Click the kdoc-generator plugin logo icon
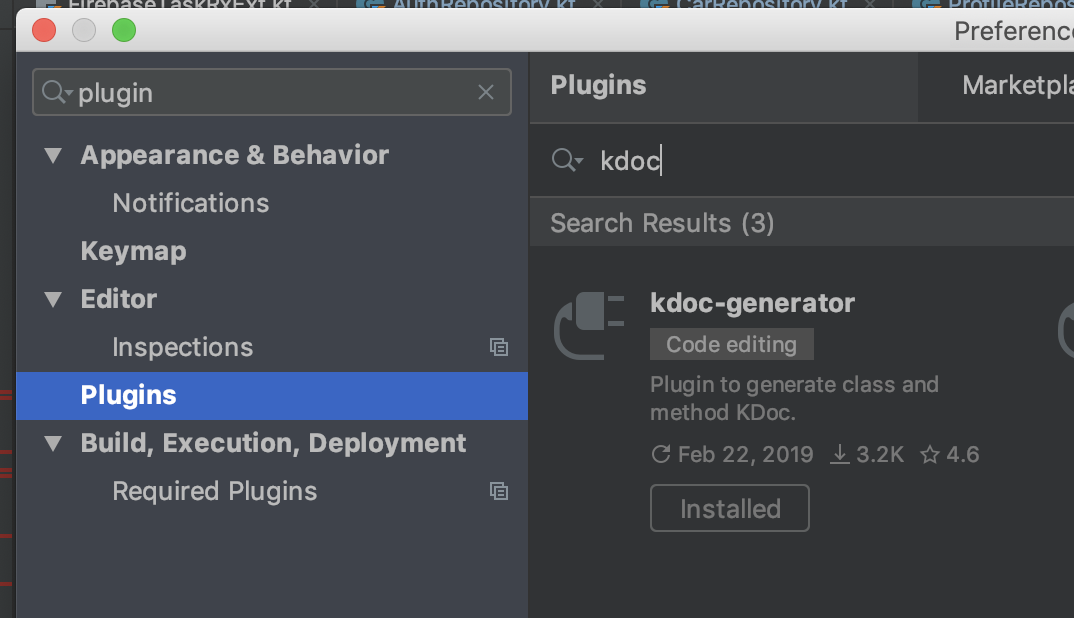Image resolution: width=1074 pixels, height=618 pixels. tap(588, 327)
